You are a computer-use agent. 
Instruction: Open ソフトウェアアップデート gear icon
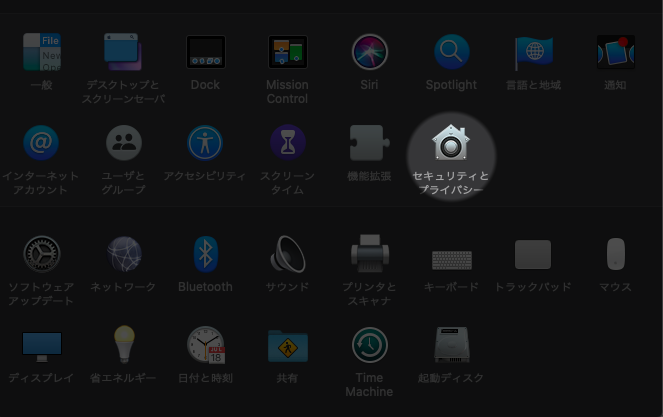click(42, 254)
